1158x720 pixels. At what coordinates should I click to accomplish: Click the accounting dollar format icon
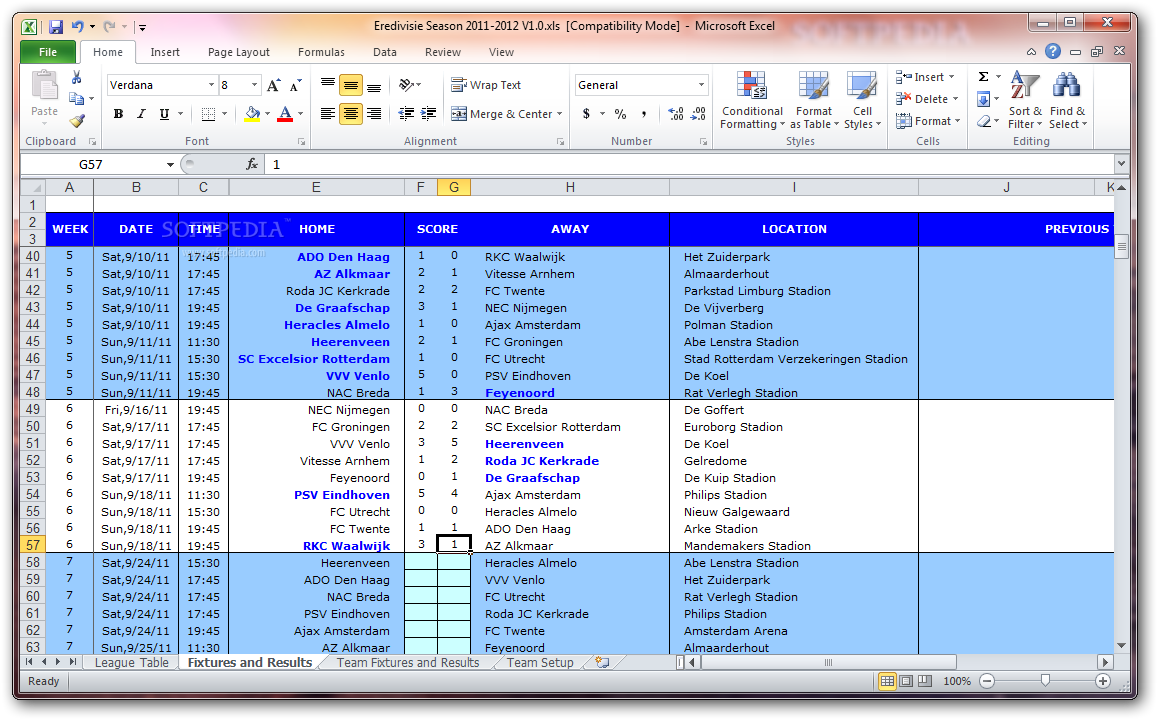coord(586,114)
